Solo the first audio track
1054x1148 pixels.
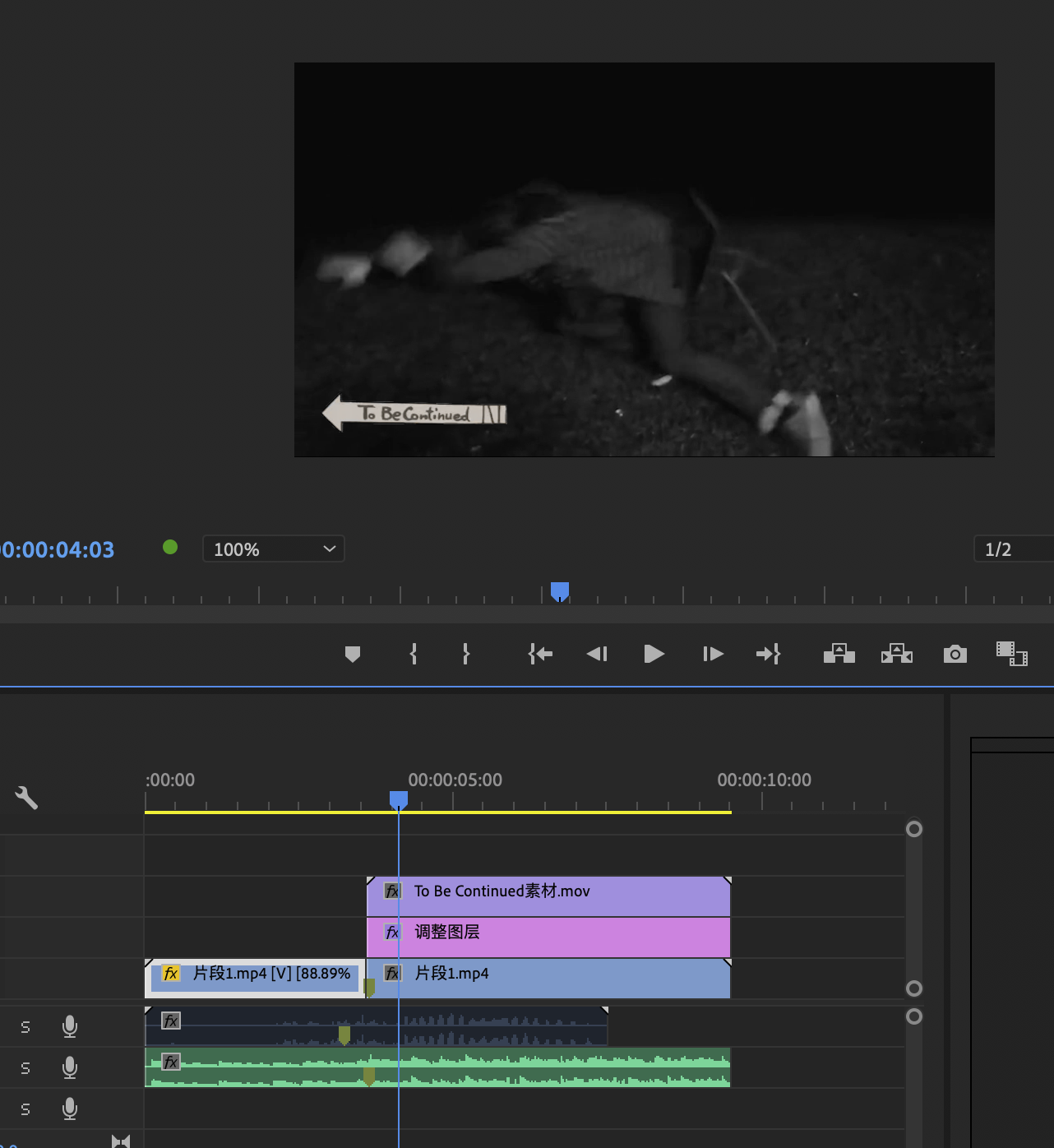(x=25, y=1027)
